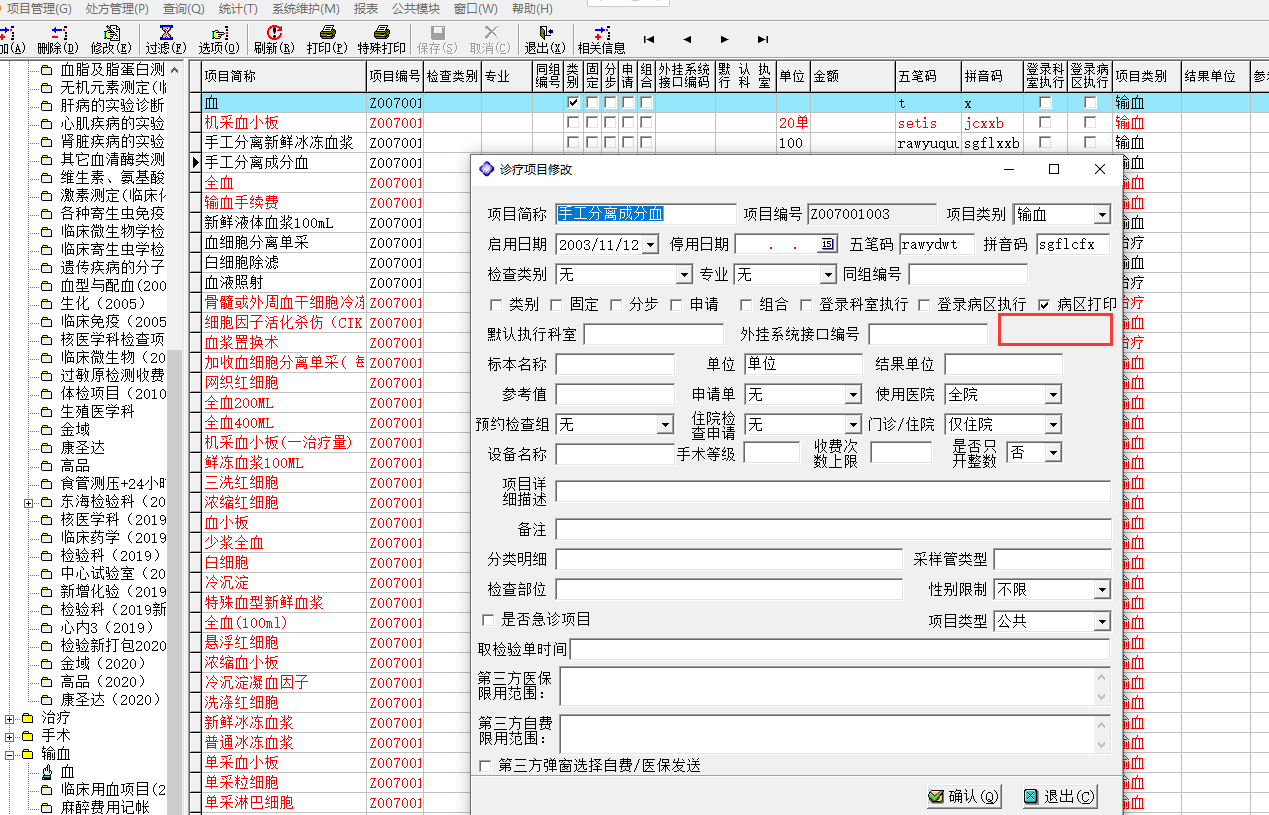The height and width of the screenshot is (815, 1269).
Task: Open the 帮助(H) menu
Action: pos(532,8)
